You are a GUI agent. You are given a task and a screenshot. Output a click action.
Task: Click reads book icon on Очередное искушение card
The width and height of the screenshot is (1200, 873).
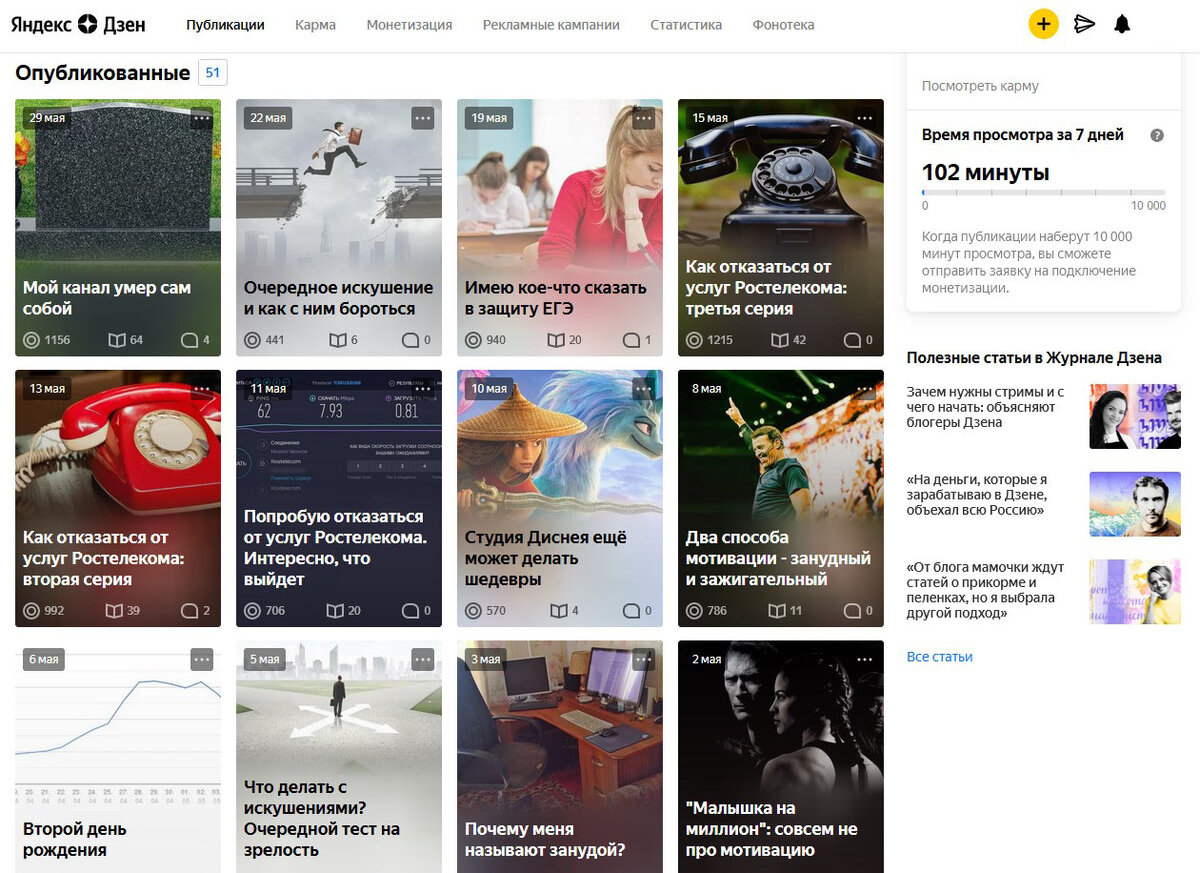click(337, 340)
